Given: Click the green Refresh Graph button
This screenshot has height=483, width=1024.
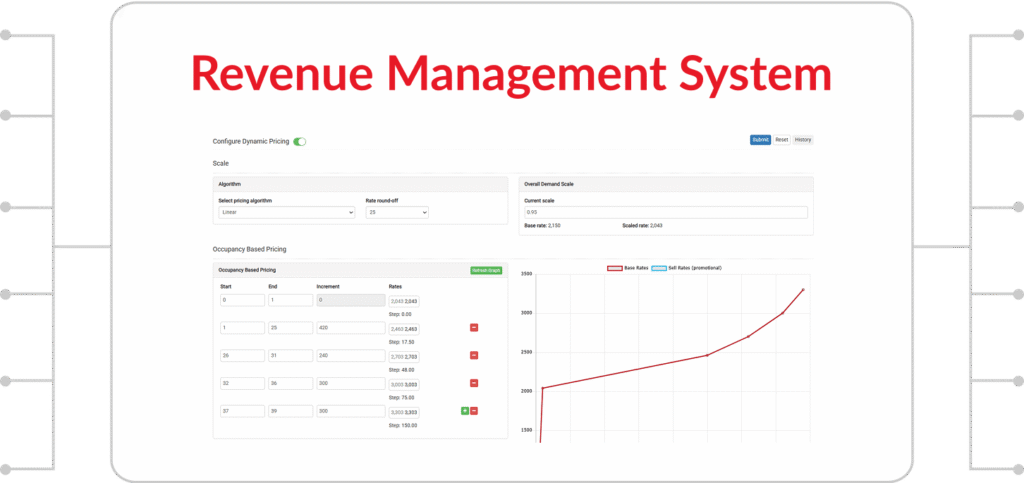Looking at the screenshot, I should point(486,270).
